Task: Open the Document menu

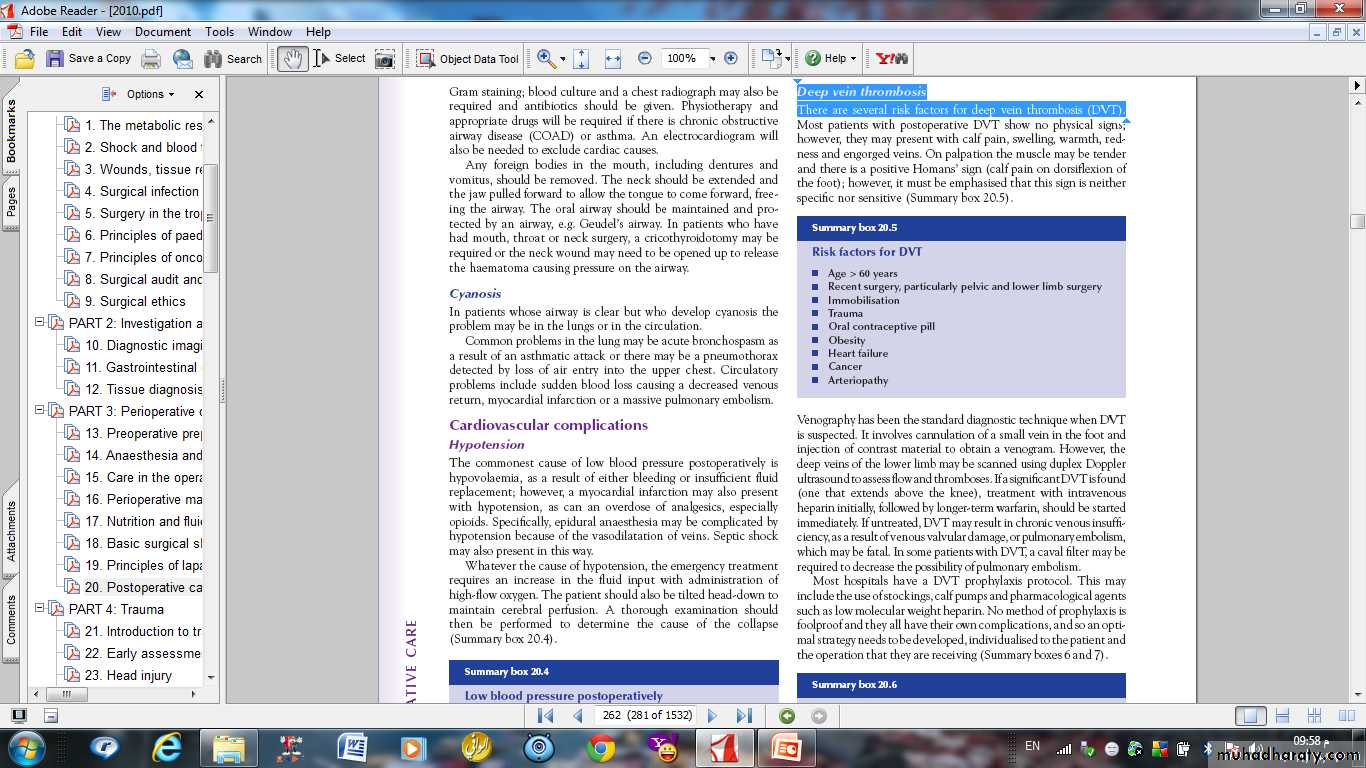Action: pyautogui.click(x=163, y=32)
